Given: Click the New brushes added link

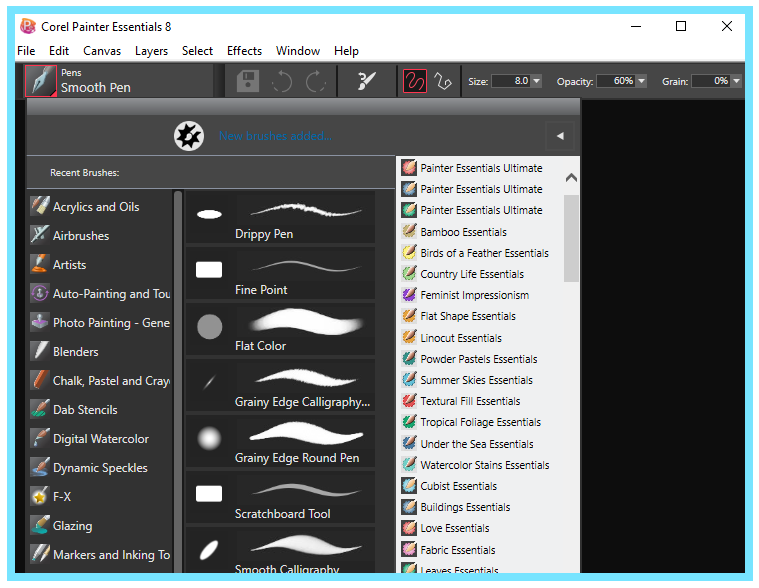Looking at the screenshot, I should [x=275, y=136].
